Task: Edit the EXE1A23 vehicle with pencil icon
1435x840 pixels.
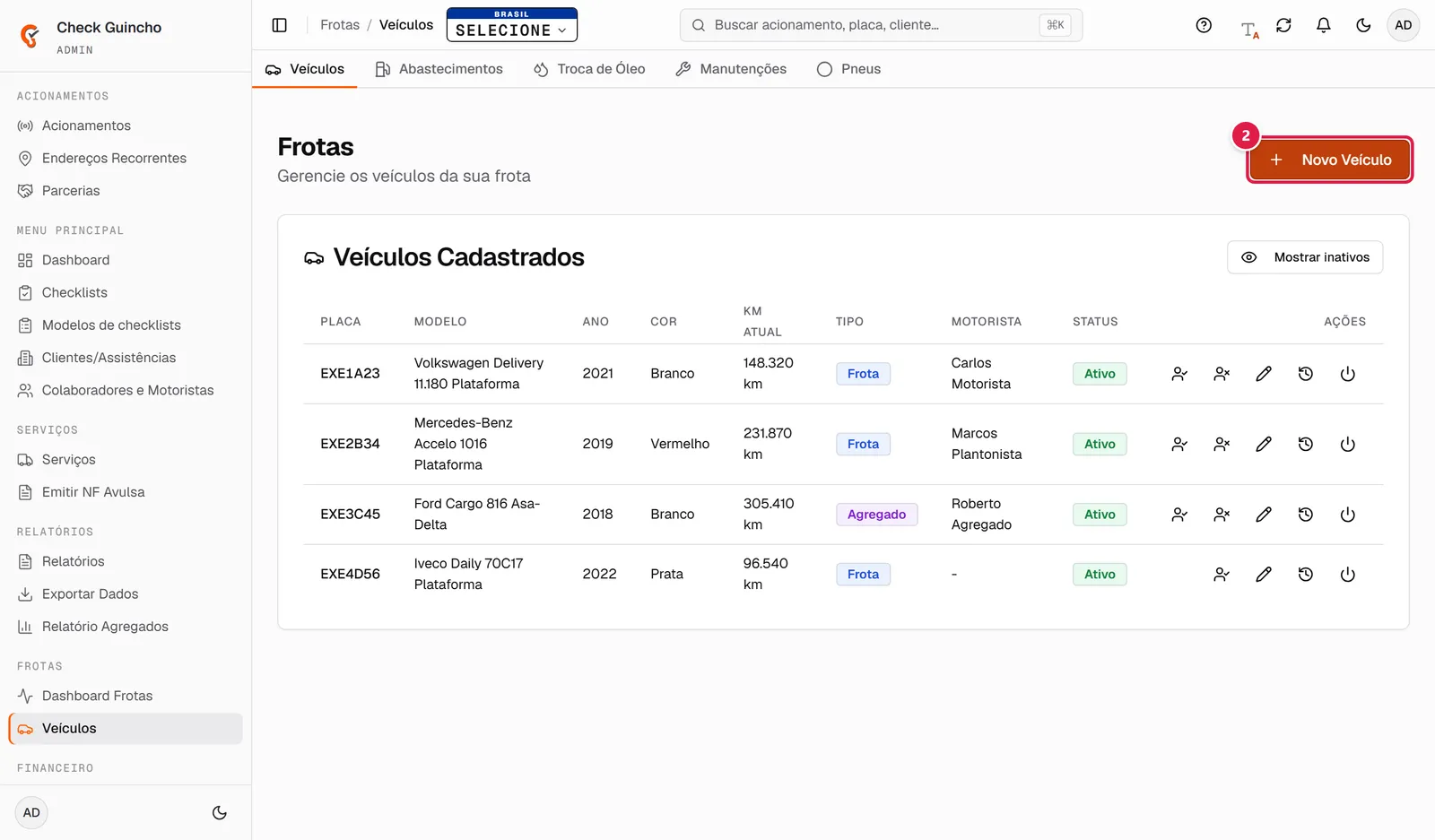Action: pos(1263,374)
